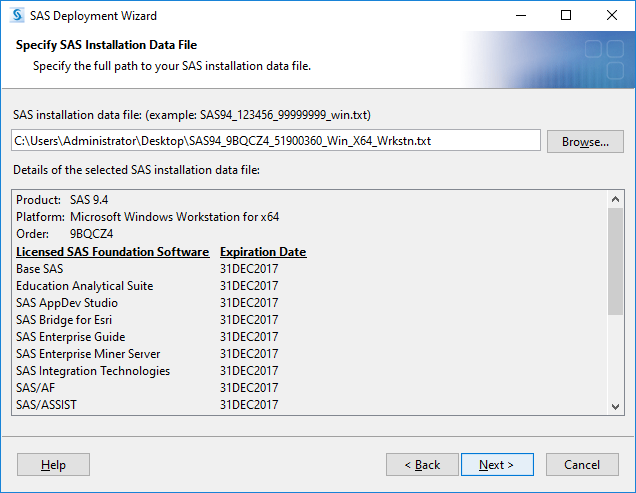
Task: Click scroll down arrow in details list
Action: [x=615, y=406]
